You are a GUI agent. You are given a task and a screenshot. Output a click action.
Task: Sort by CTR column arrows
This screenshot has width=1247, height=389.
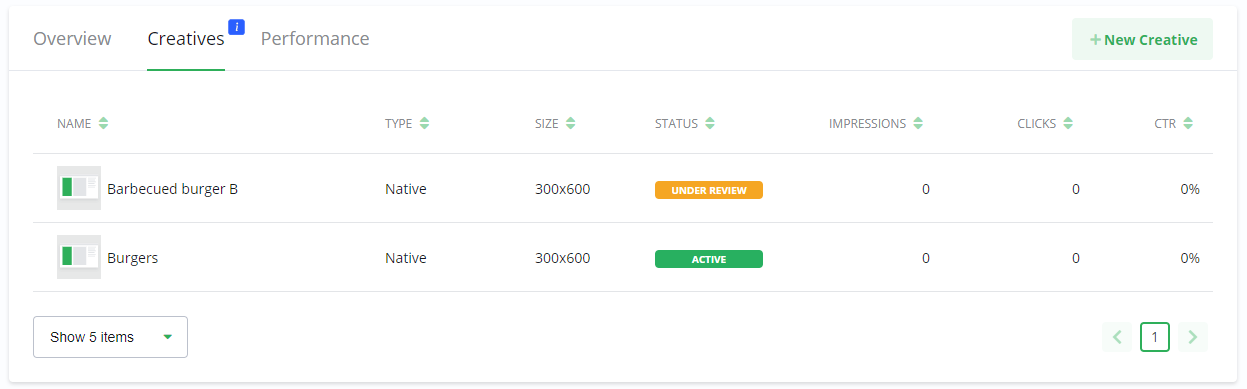click(1188, 124)
